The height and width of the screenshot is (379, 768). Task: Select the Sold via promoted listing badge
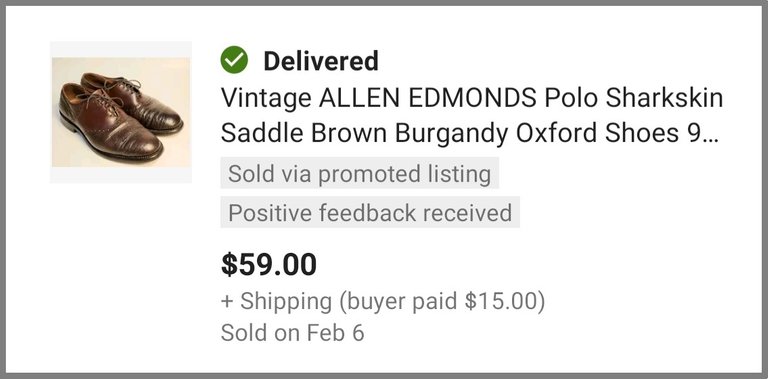click(x=360, y=173)
